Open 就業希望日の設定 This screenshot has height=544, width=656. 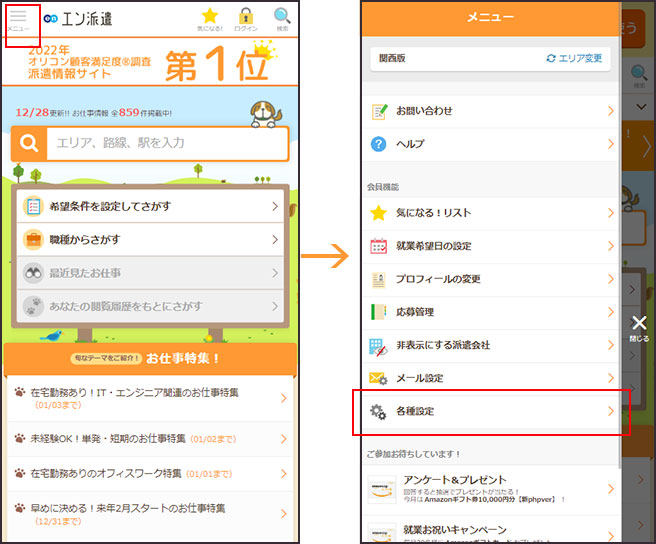point(490,246)
